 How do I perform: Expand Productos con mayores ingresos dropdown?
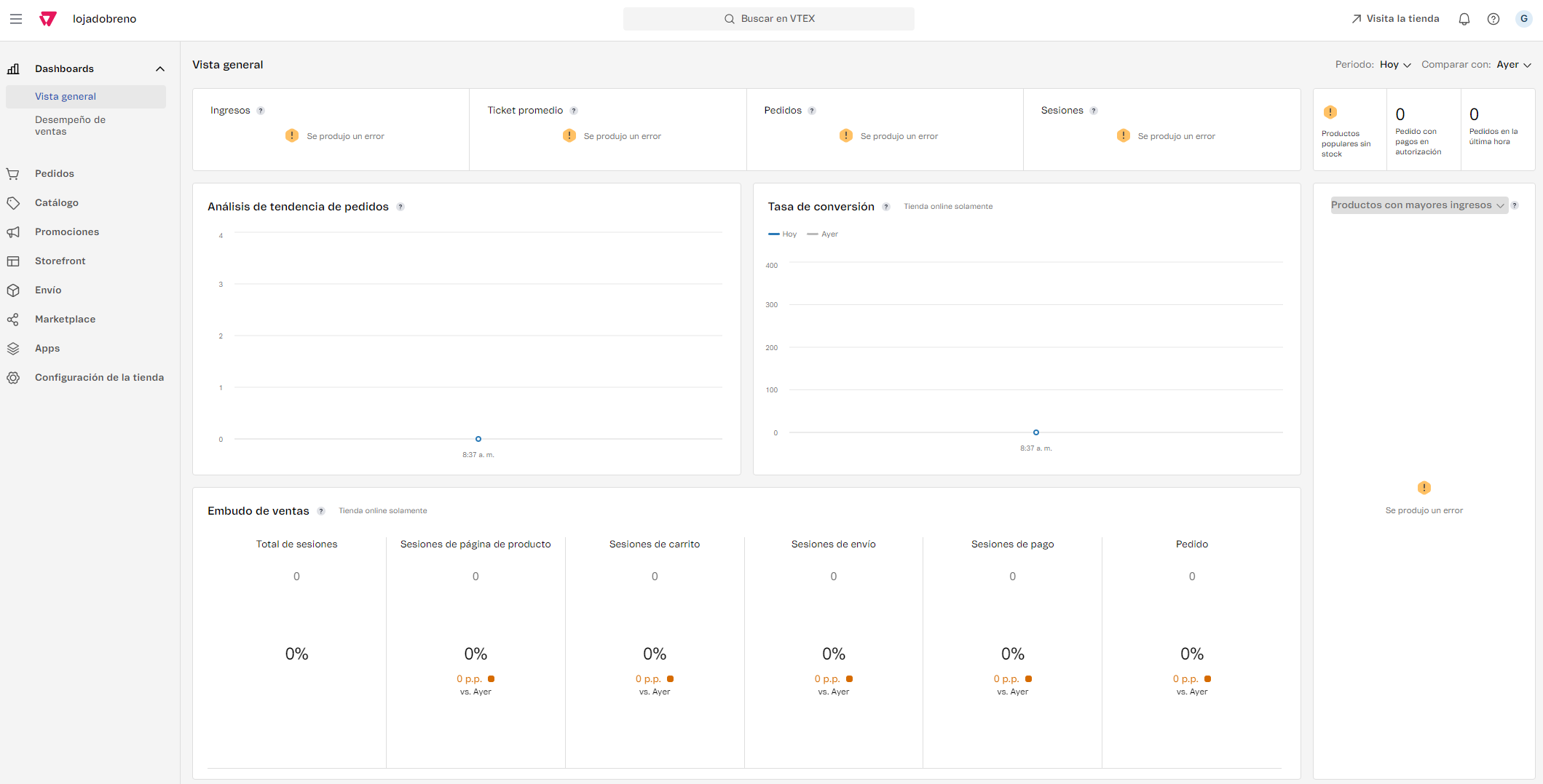tap(1418, 205)
